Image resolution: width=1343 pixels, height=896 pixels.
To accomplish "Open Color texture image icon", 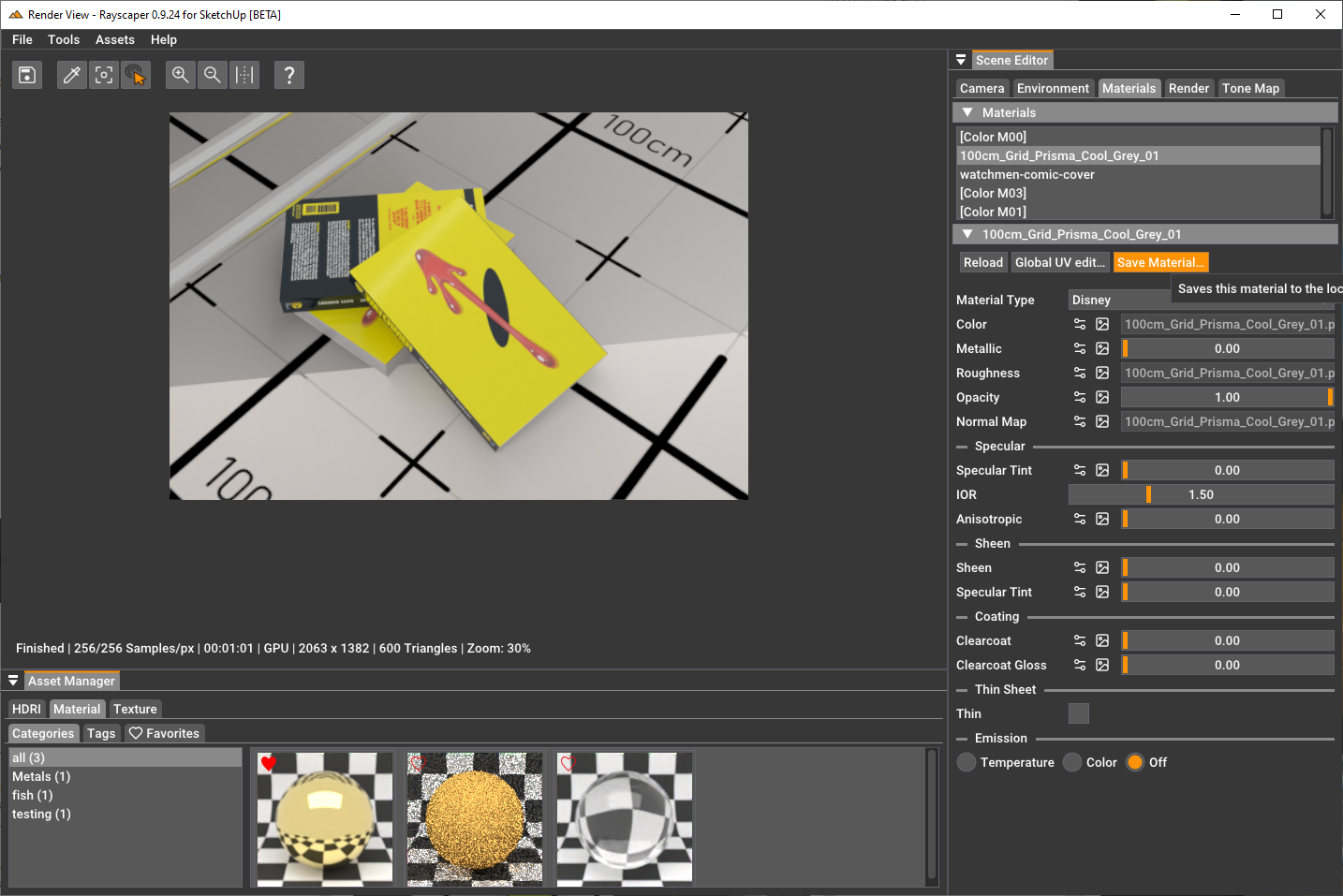I will [1102, 324].
